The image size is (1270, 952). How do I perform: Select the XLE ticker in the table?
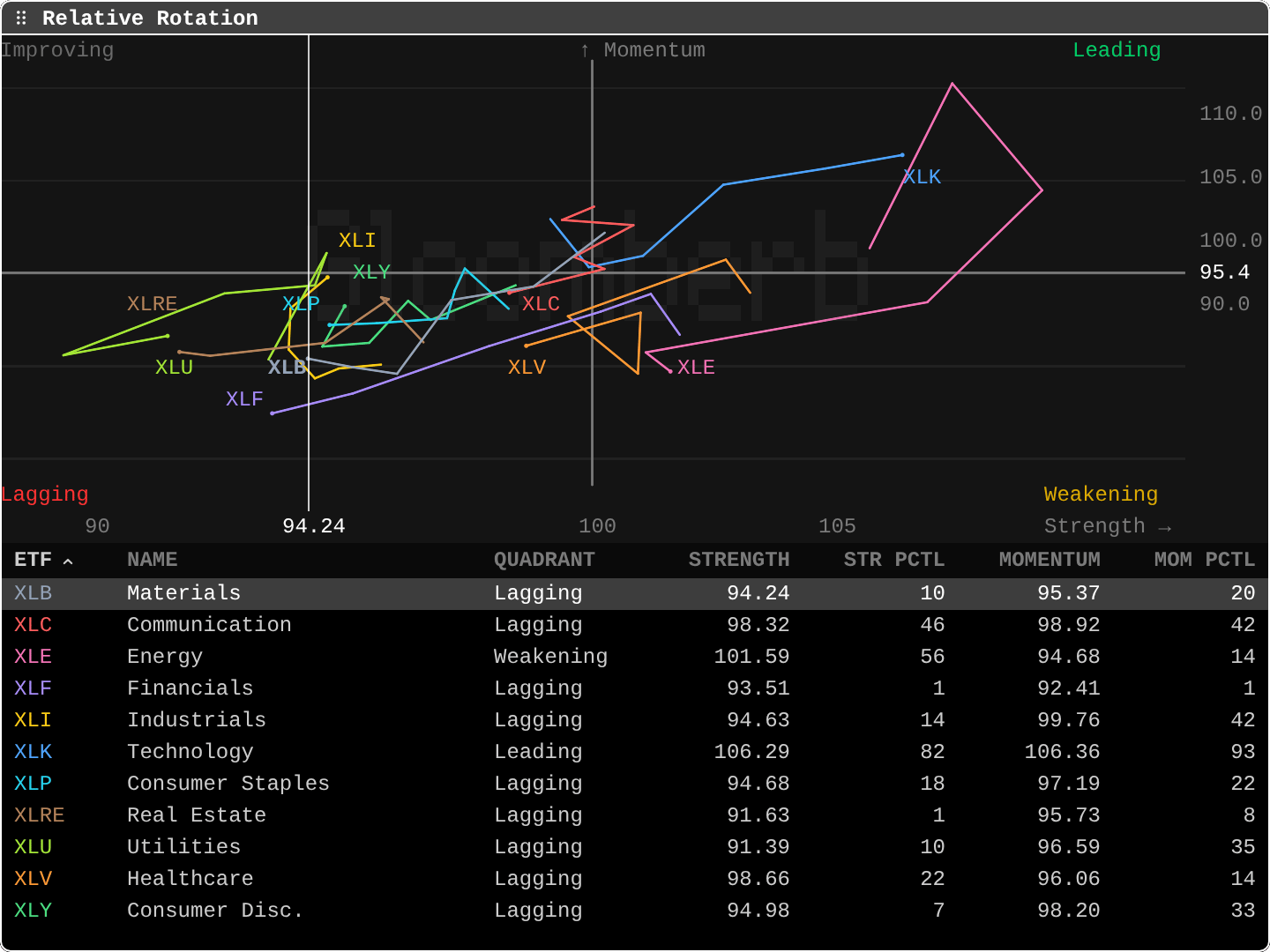34,657
